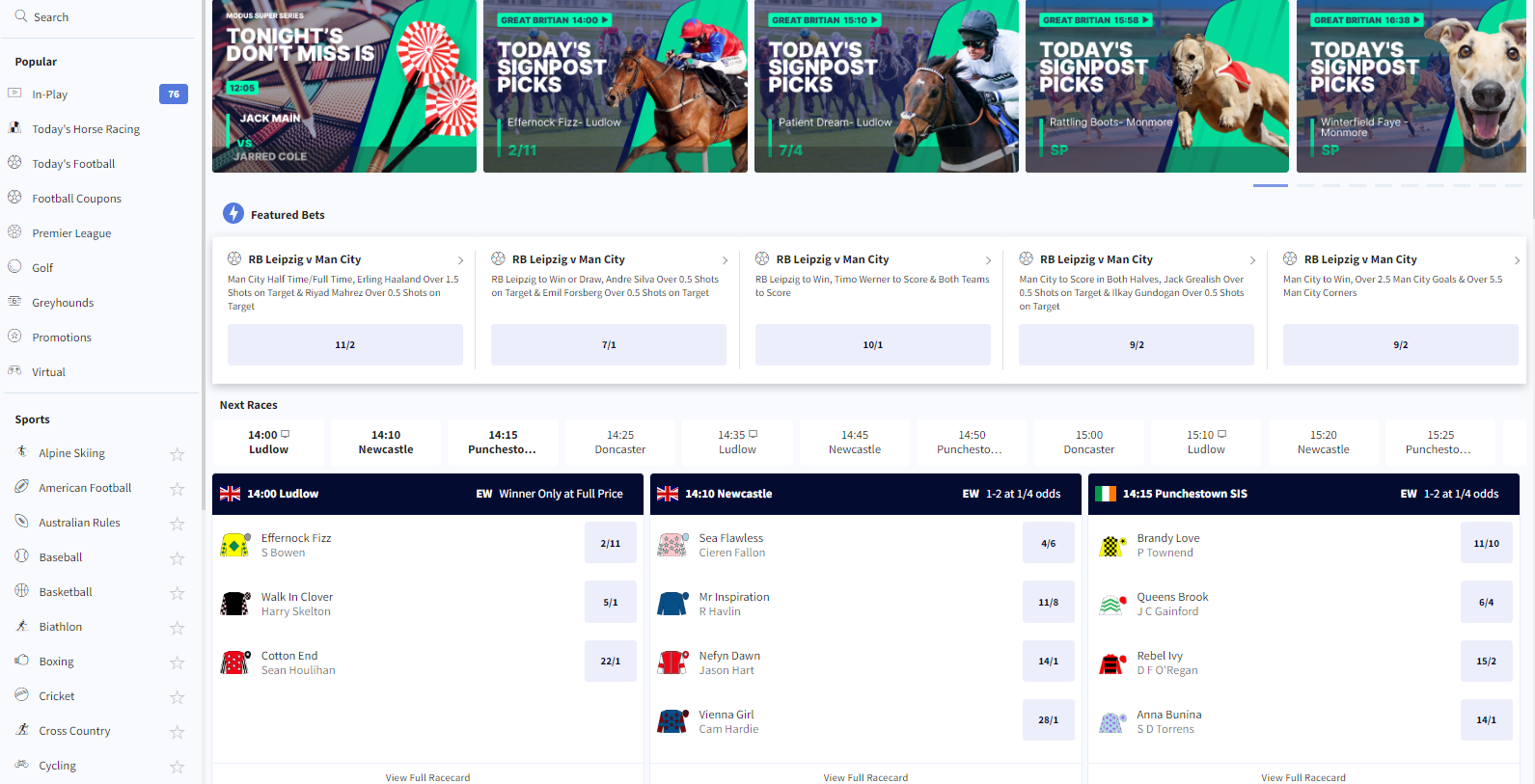The height and width of the screenshot is (784, 1535).
Task: Favourite Alpine Skiing with the star
Action: point(178,454)
